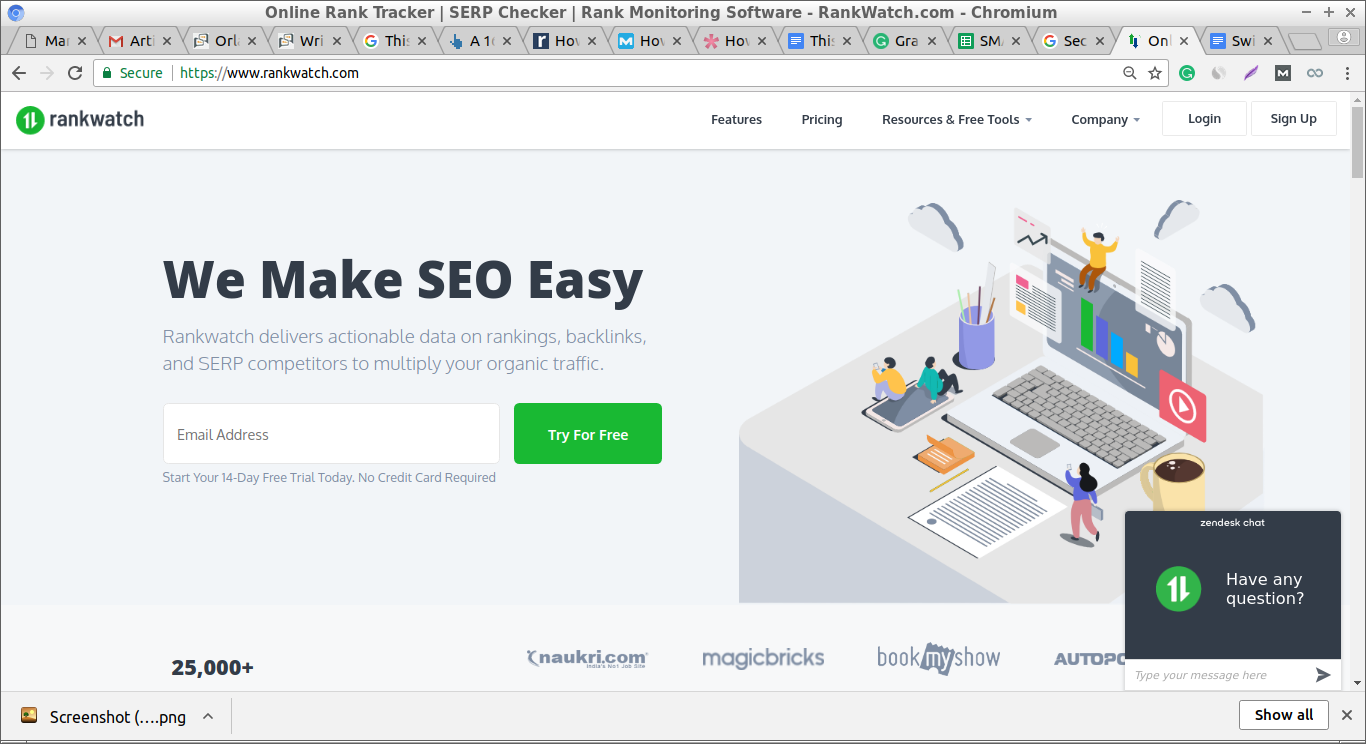Close the active rankwatch 'Onl' tab
Image resolution: width=1366 pixels, height=744 pixels.
pos(1184,41)
